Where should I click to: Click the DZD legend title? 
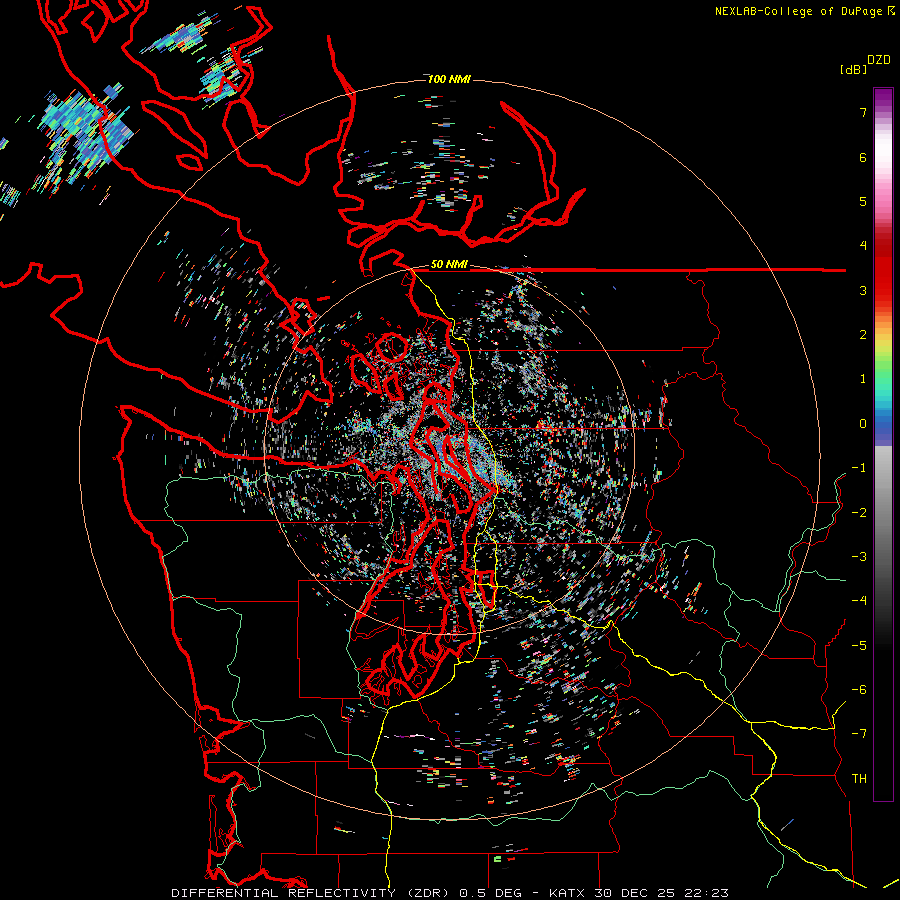879,60
